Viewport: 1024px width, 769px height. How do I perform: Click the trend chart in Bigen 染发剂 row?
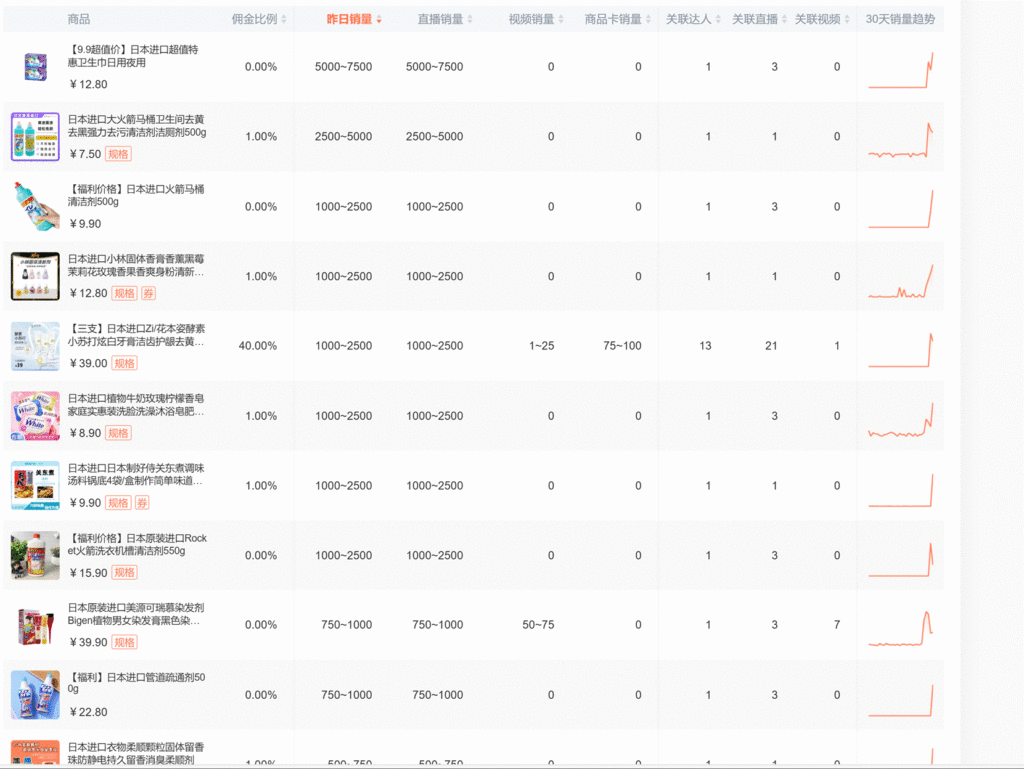coord(900,628)
